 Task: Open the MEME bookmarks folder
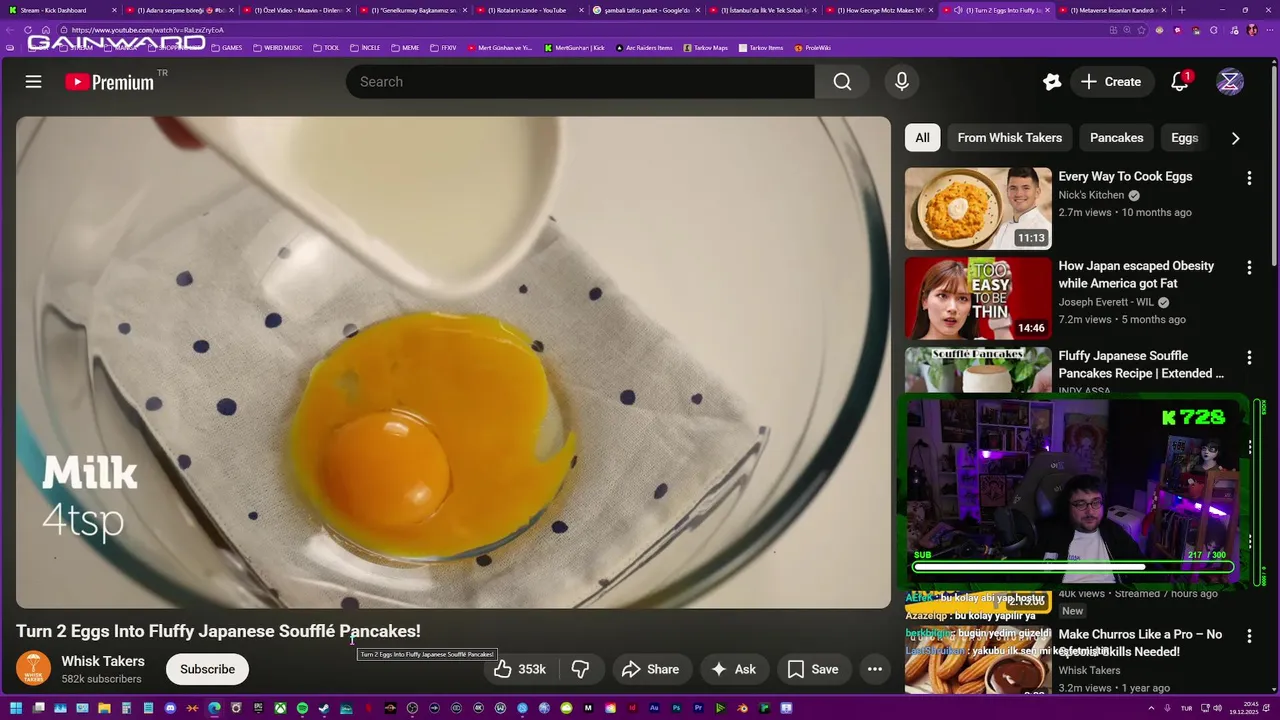(405, 48)
